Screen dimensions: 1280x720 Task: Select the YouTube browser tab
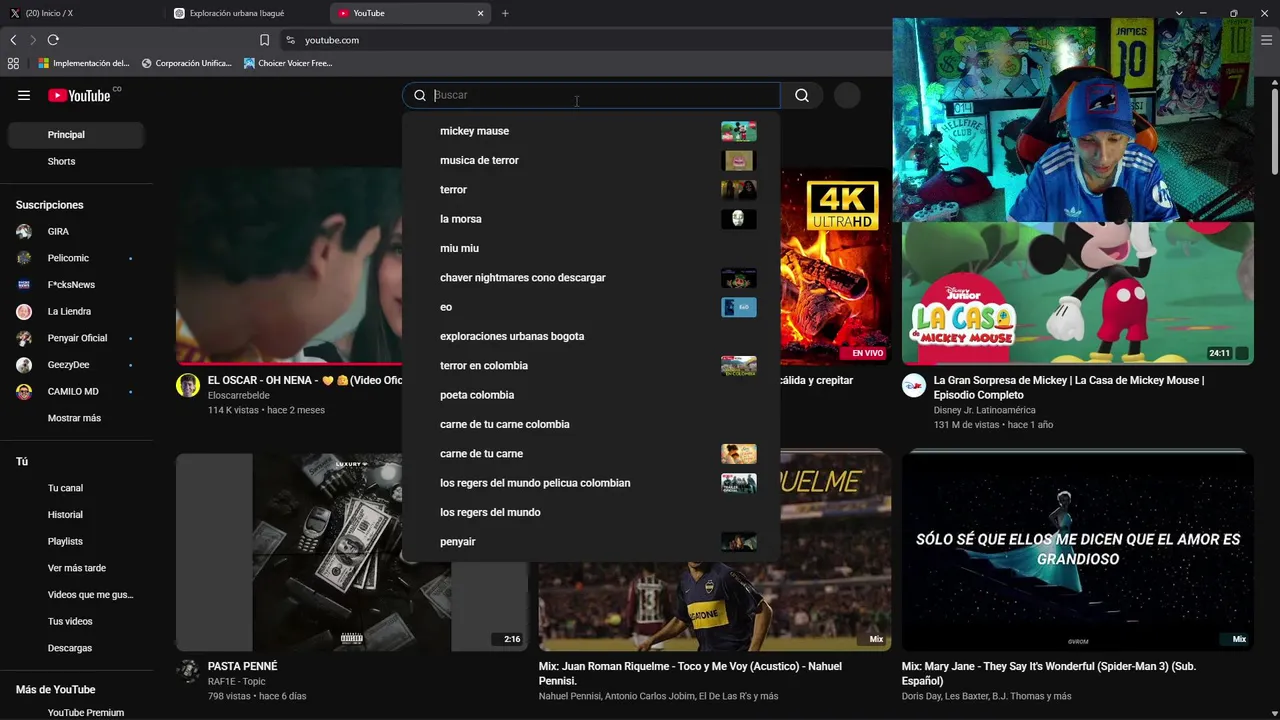coord(411,13)
